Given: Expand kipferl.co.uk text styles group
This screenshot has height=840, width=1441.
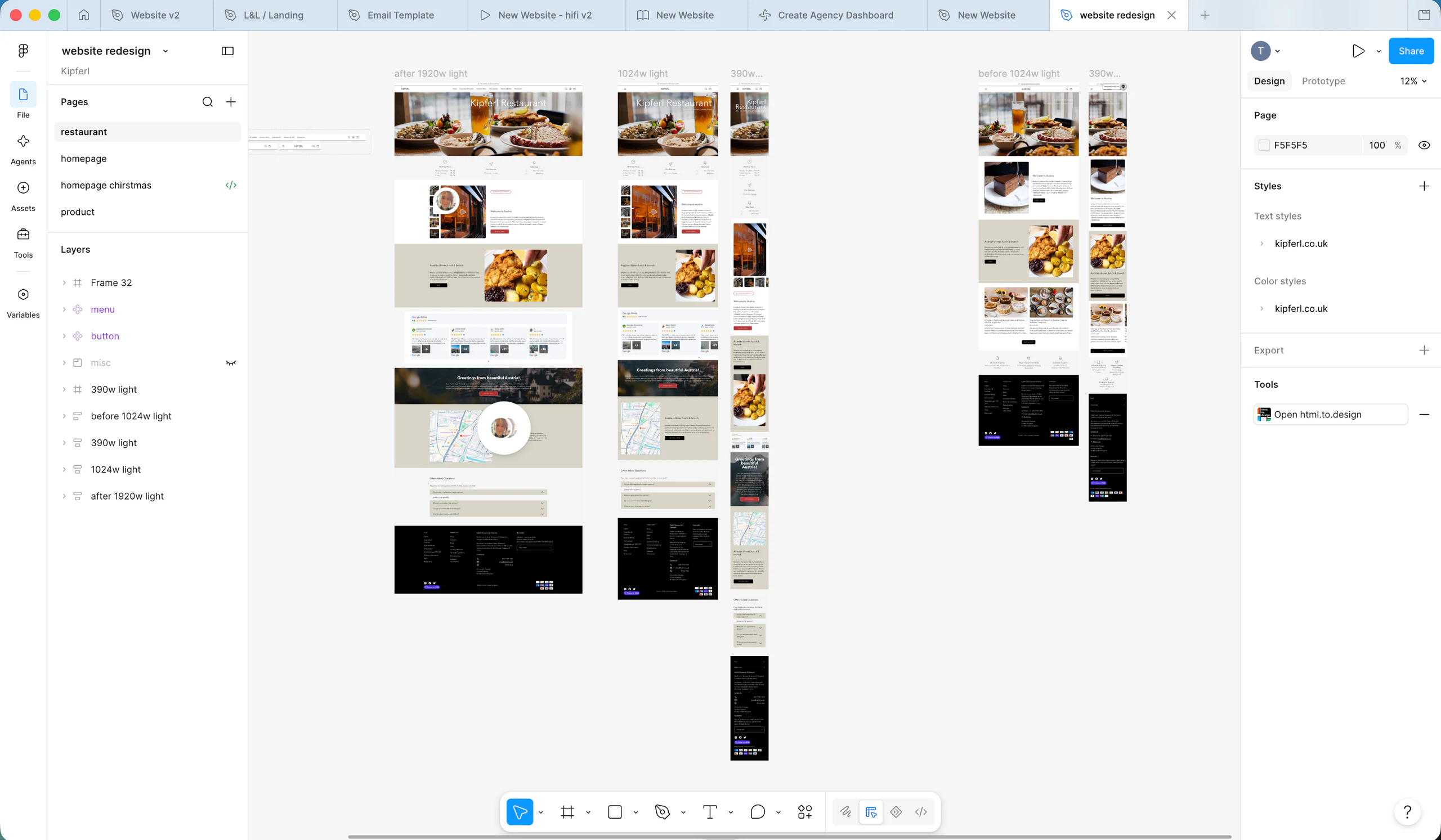Looking at the screenshot, I should coord(1261,244).
